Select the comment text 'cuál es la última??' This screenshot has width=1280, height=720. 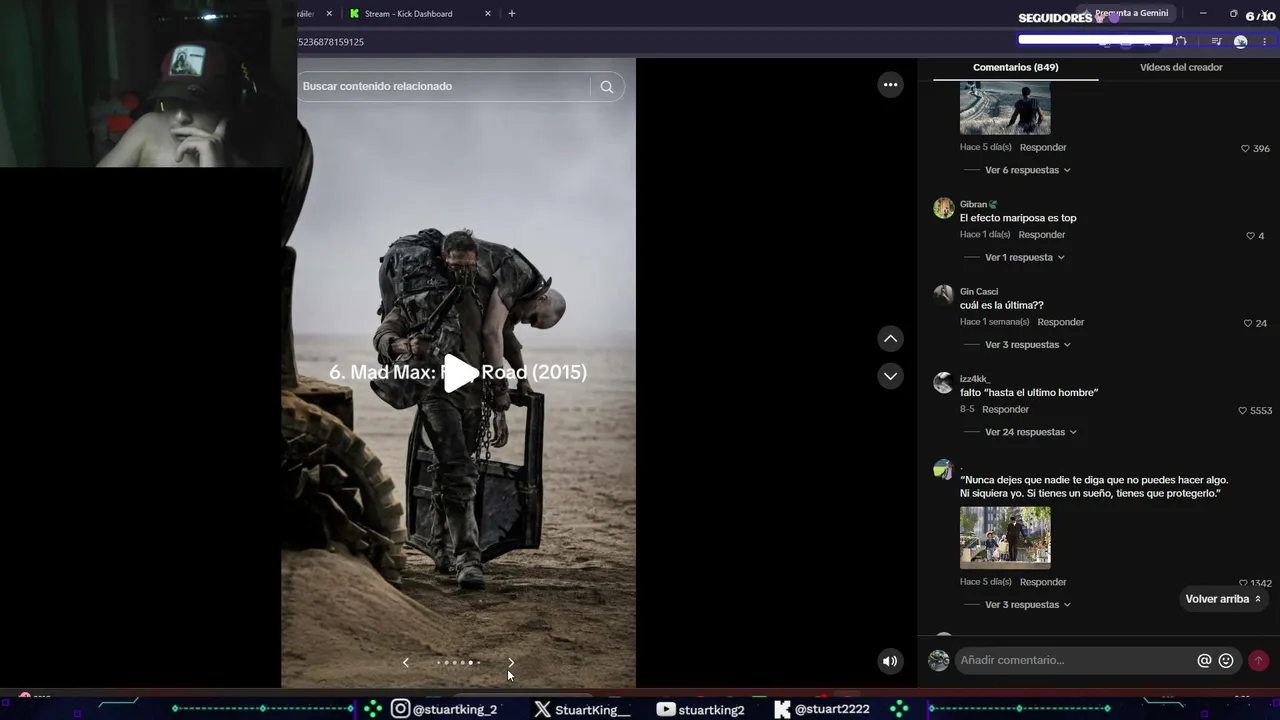tap(1001, 306)
